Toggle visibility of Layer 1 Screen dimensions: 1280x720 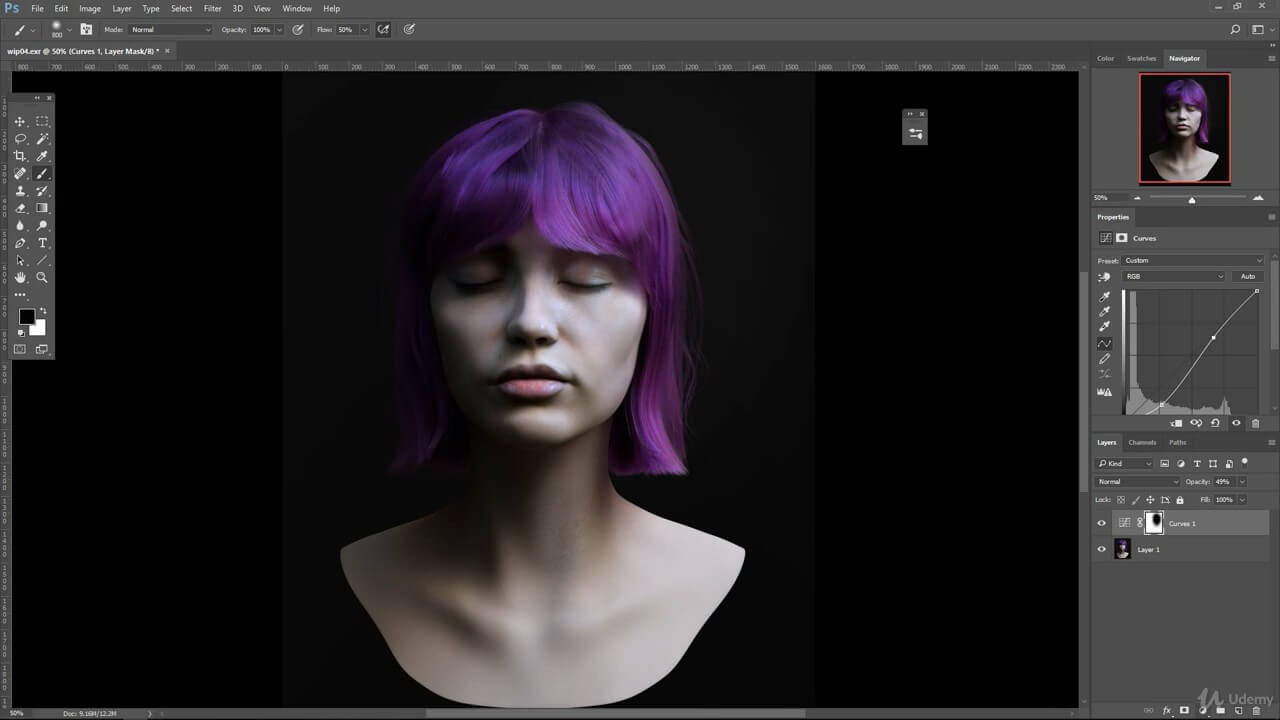point(1102,549)
